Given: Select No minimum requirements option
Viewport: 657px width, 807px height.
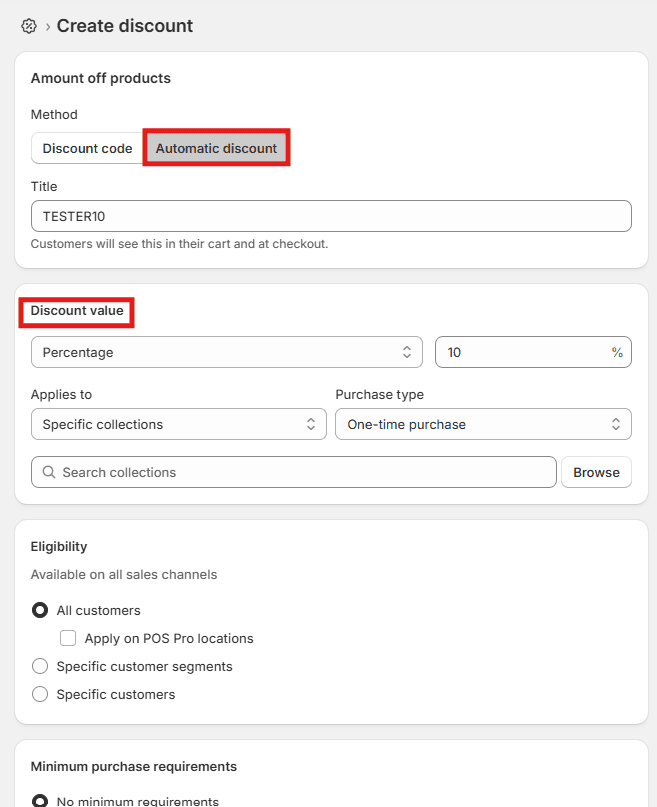Looking at the screenshot, I should (x=40, y=800).
